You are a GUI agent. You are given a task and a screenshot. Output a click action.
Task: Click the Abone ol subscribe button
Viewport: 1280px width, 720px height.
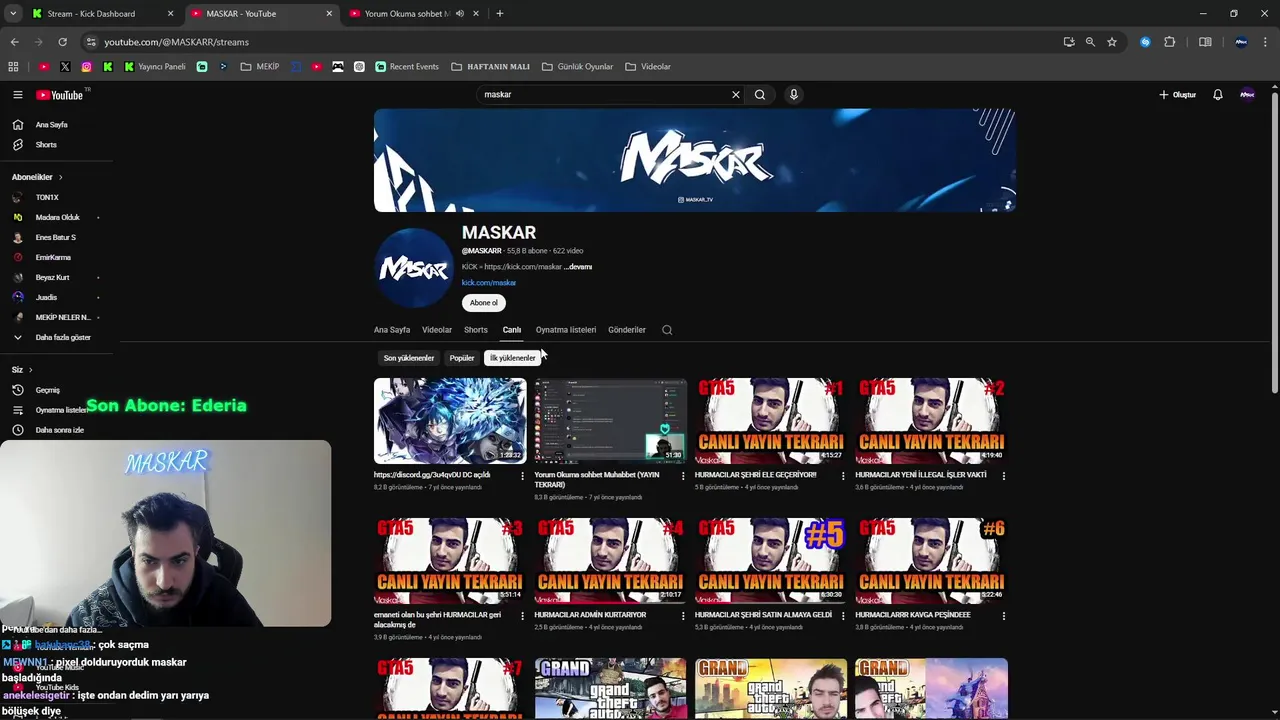coord(484,303)
